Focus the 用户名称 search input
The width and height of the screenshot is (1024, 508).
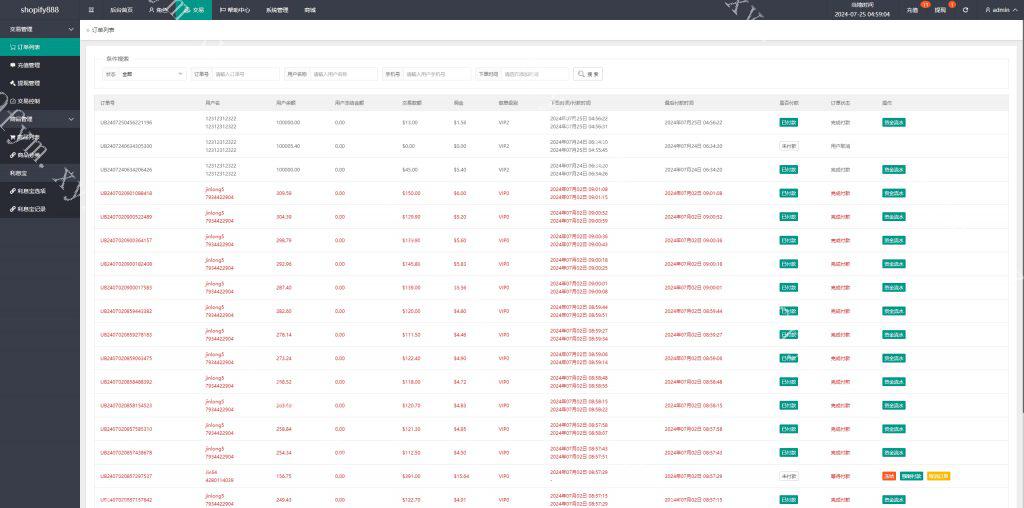(344, 74)
